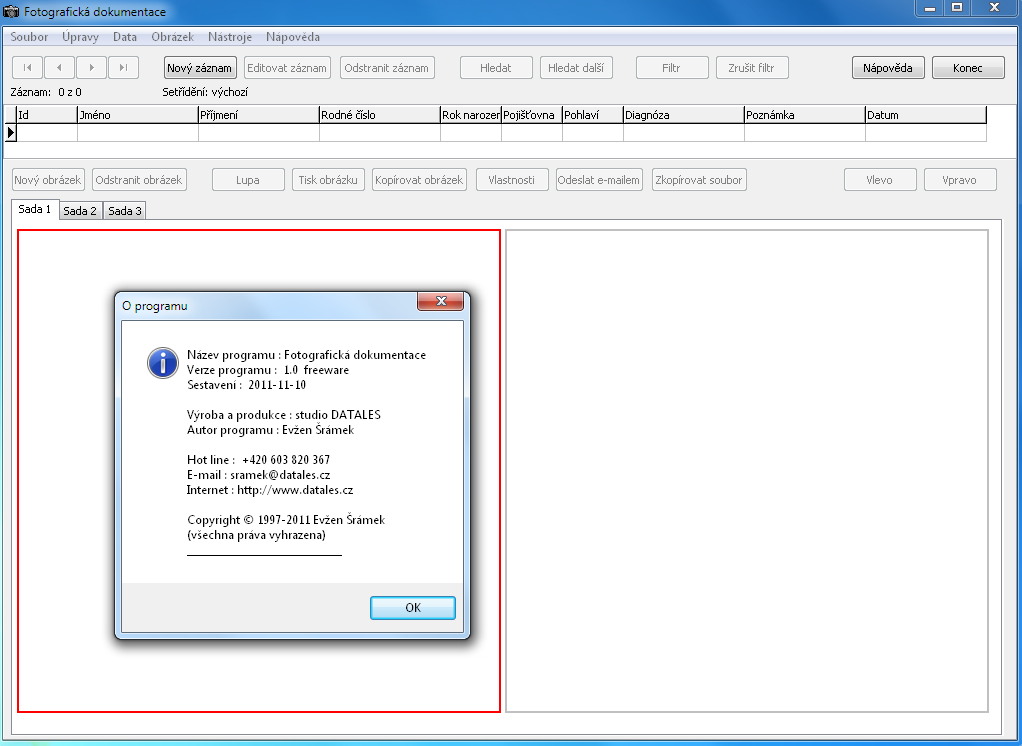Click the Nový záznam button
Screen dimensions: 1022x746
point(200,68)
